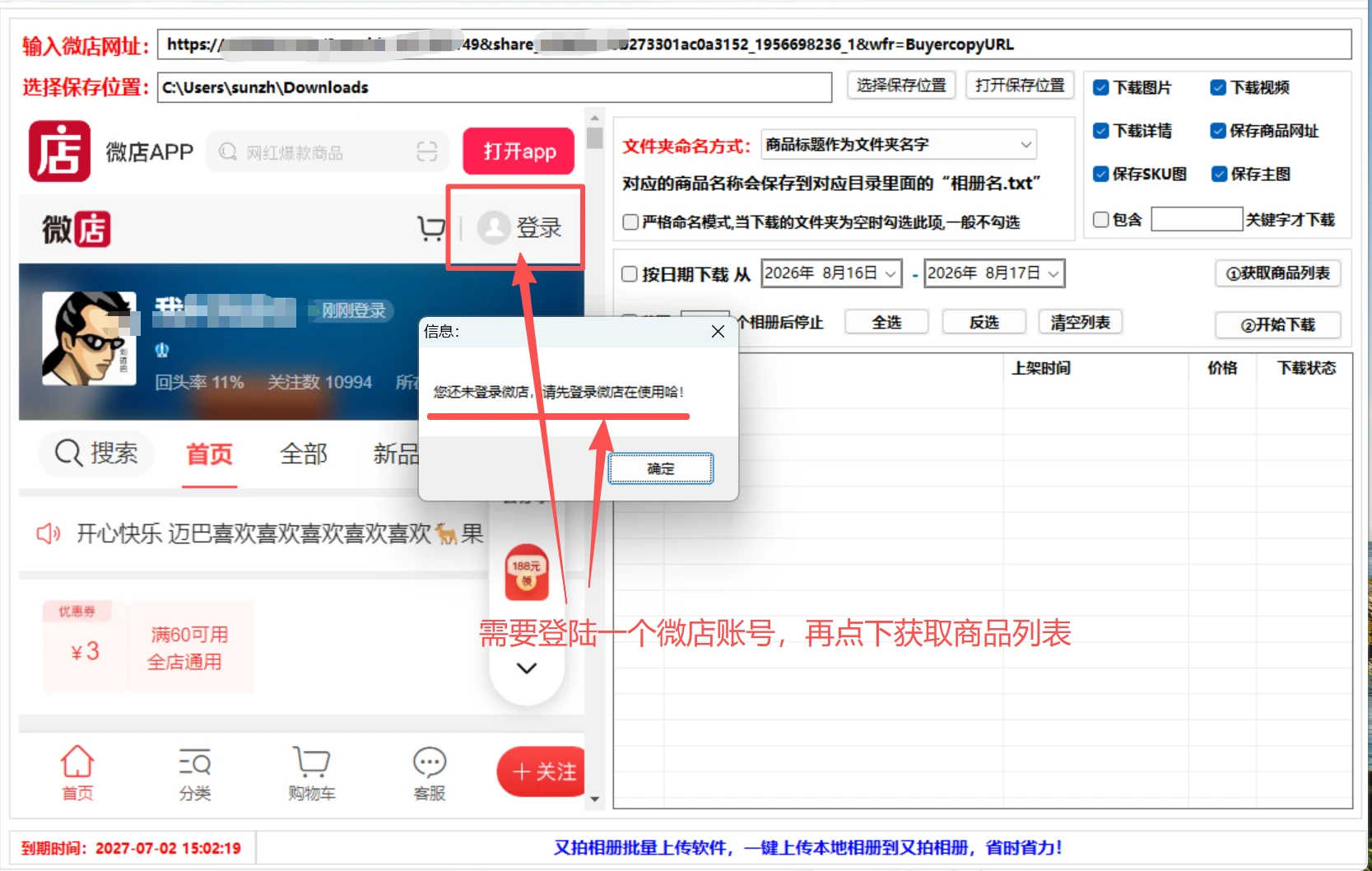The width and height of the screenshot is (1372, 871).
Task: Click the small blue badge icon under the shop name
Action: point(162,350)
